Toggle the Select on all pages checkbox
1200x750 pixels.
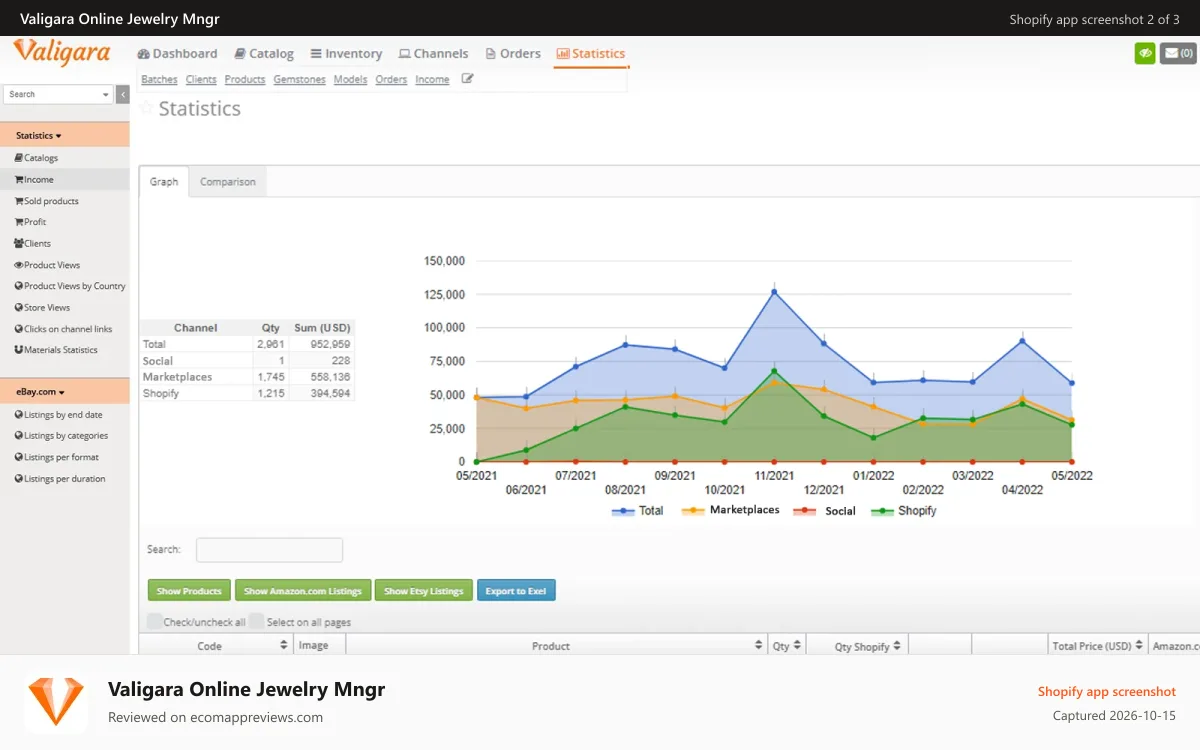click(x=257, y=621)
